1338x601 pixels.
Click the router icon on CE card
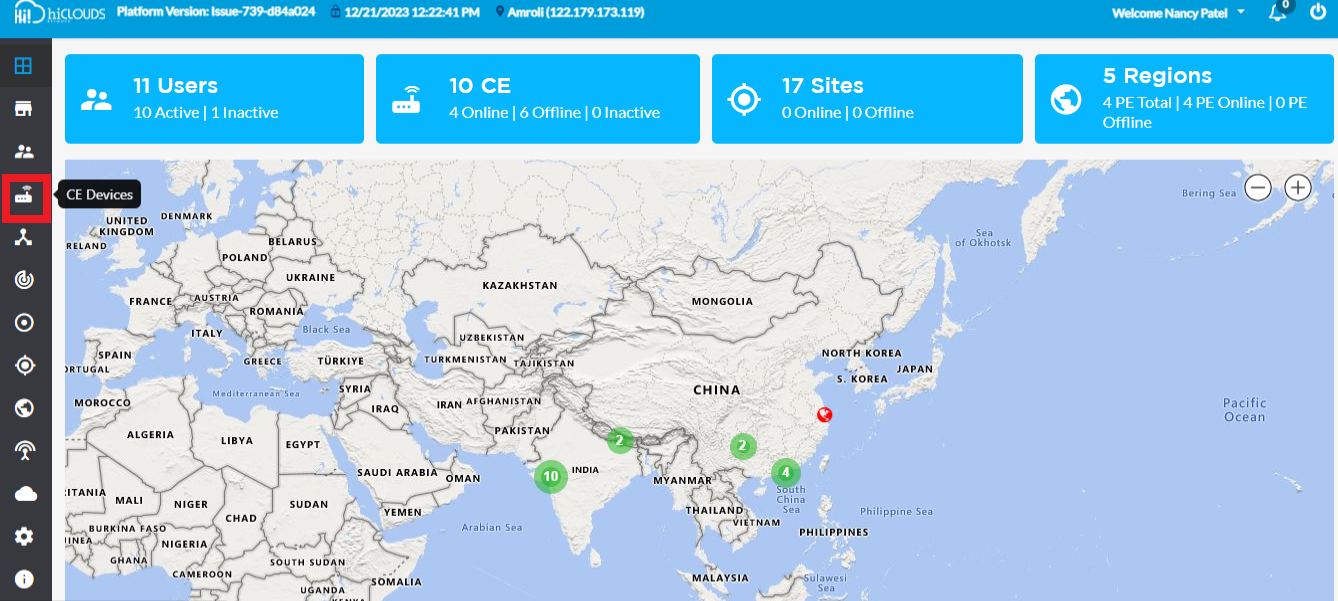point(406,99)
